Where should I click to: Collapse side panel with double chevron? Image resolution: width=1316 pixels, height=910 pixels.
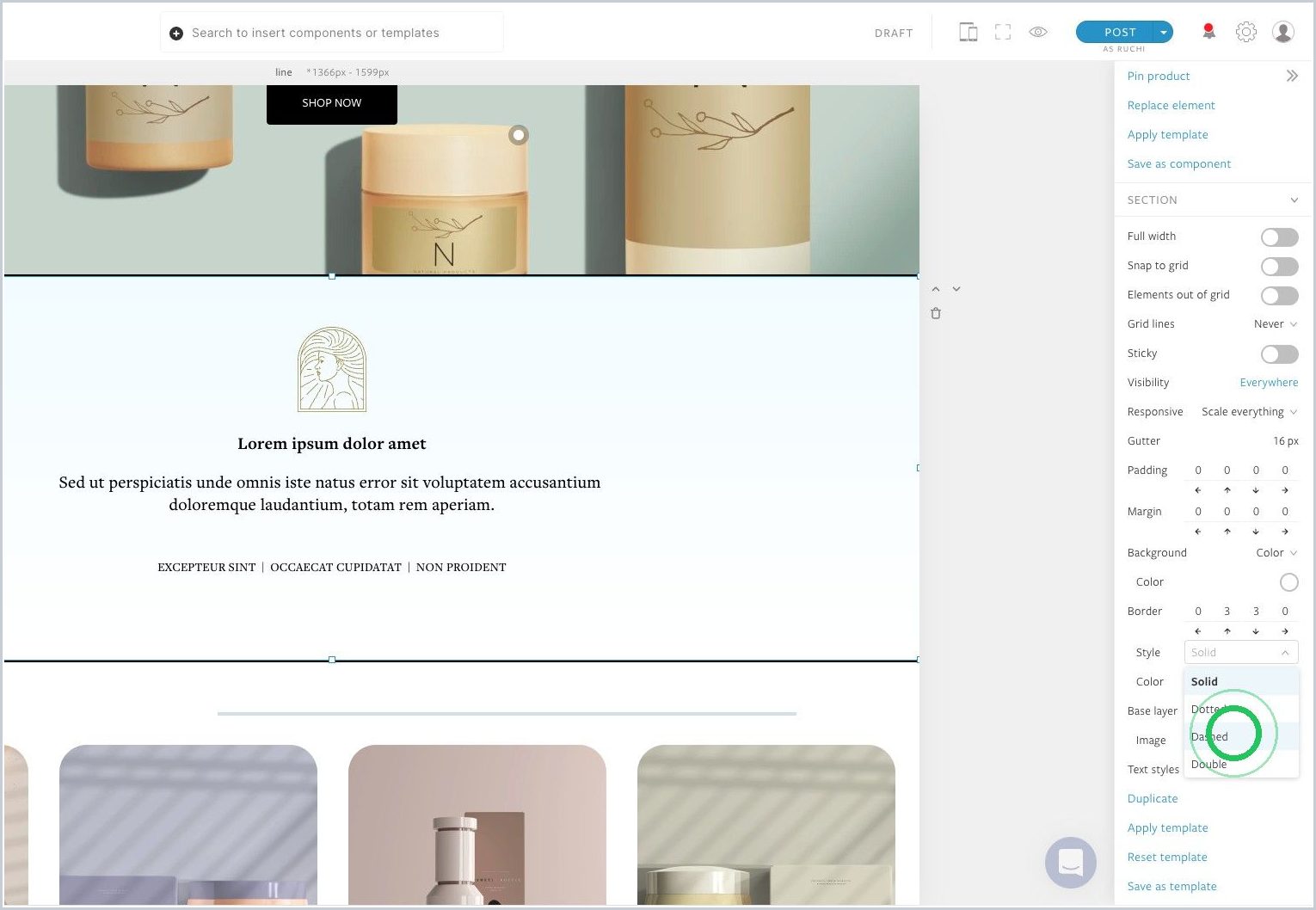click(1292, 76)
